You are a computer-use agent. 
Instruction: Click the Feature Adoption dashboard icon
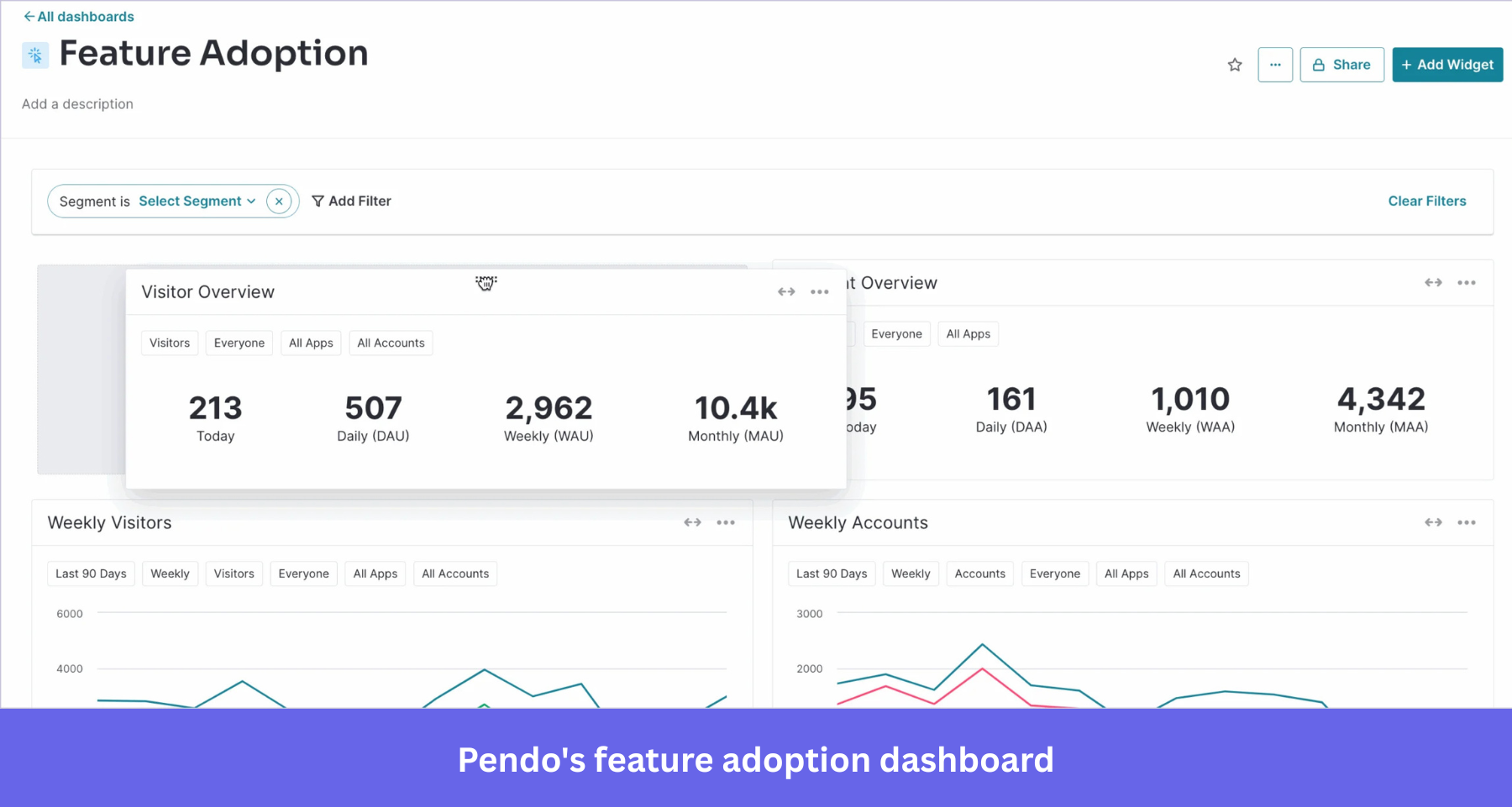click(x=34, y=55)
